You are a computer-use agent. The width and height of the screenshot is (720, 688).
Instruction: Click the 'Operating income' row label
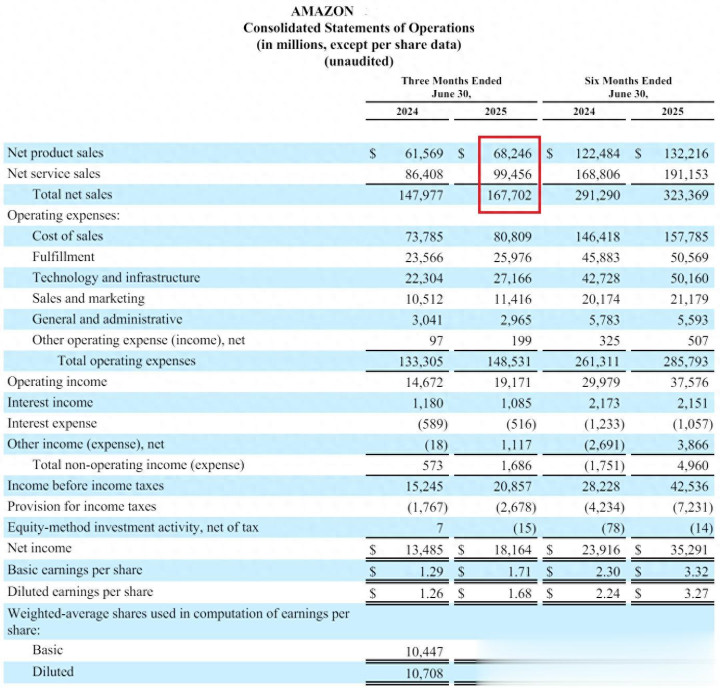pos(57,382)
